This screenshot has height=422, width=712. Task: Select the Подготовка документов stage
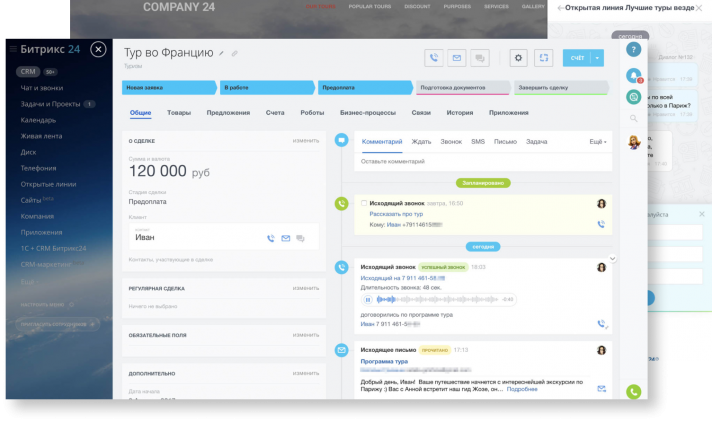463,88
